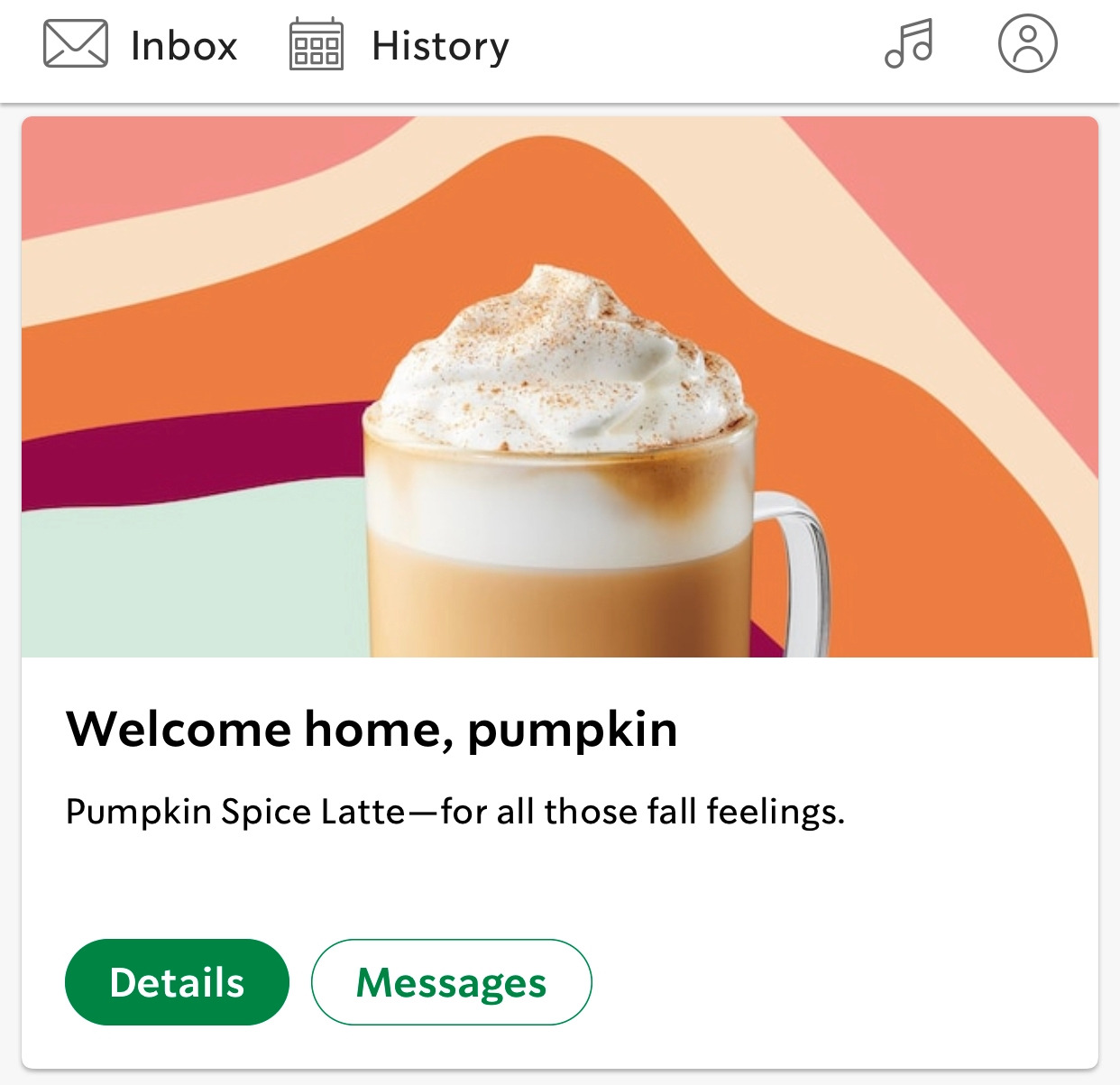Click the outlined Messages button
Viewport: 1120px width, 1085px height.
pyautogui.click(x=452, y=982)
